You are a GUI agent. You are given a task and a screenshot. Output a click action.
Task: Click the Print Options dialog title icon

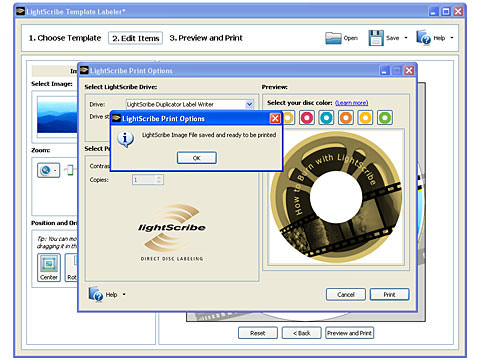[84, 70]
